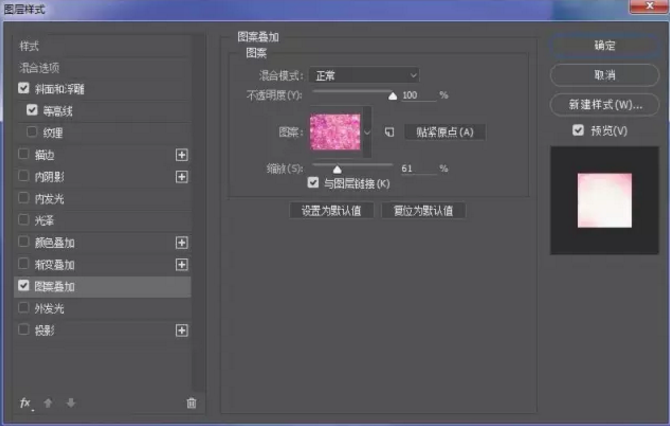Click the 确定 button
The image size is (670, 426).
[604, 46]
